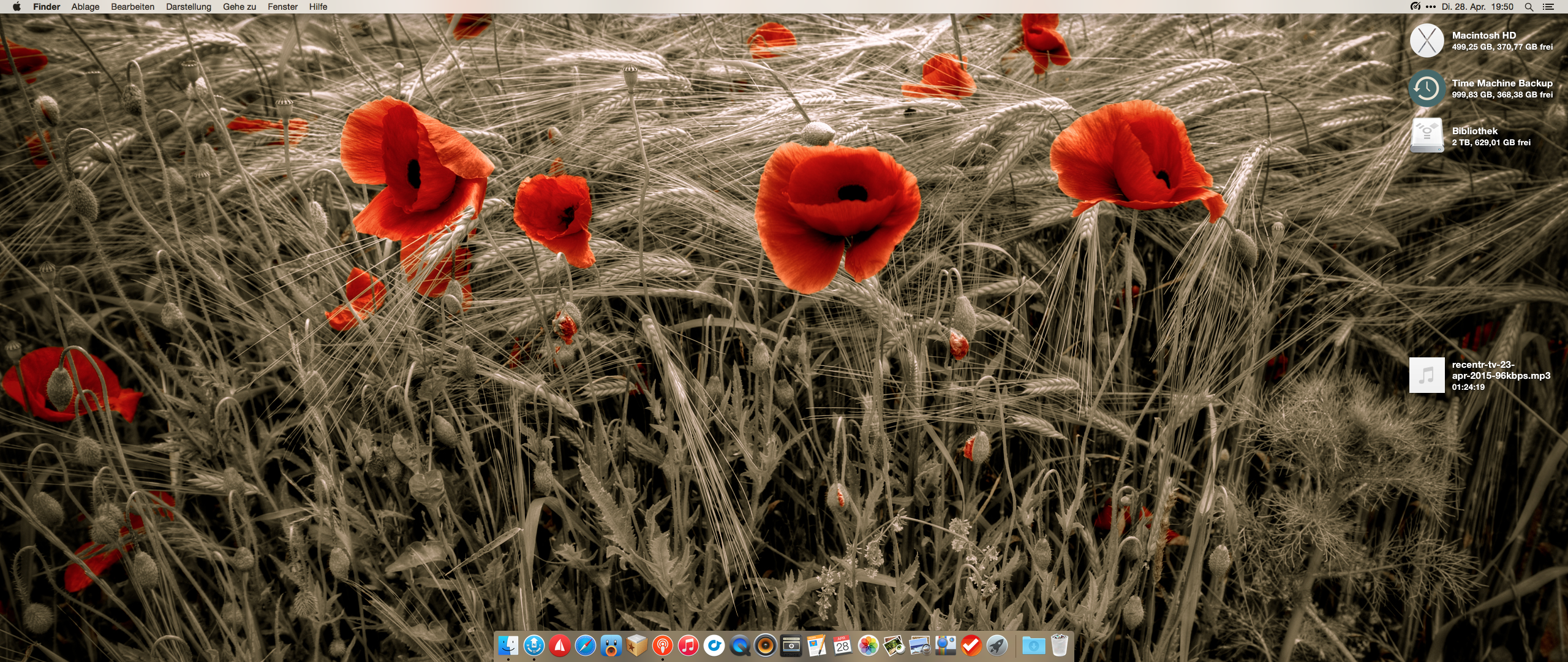Open the Trash in the Dock
Screen dimensions: 1568x662
point(1060,645)
